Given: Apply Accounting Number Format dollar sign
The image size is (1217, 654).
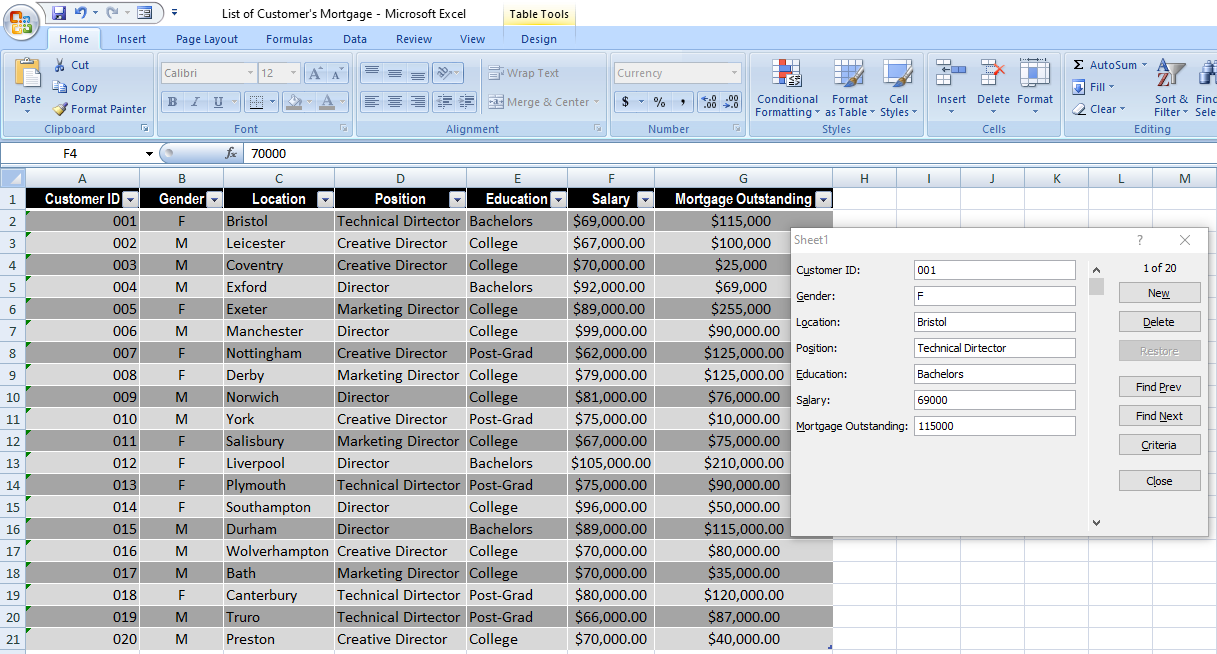Looking at the screenshot, I should (x=626, y=102).
